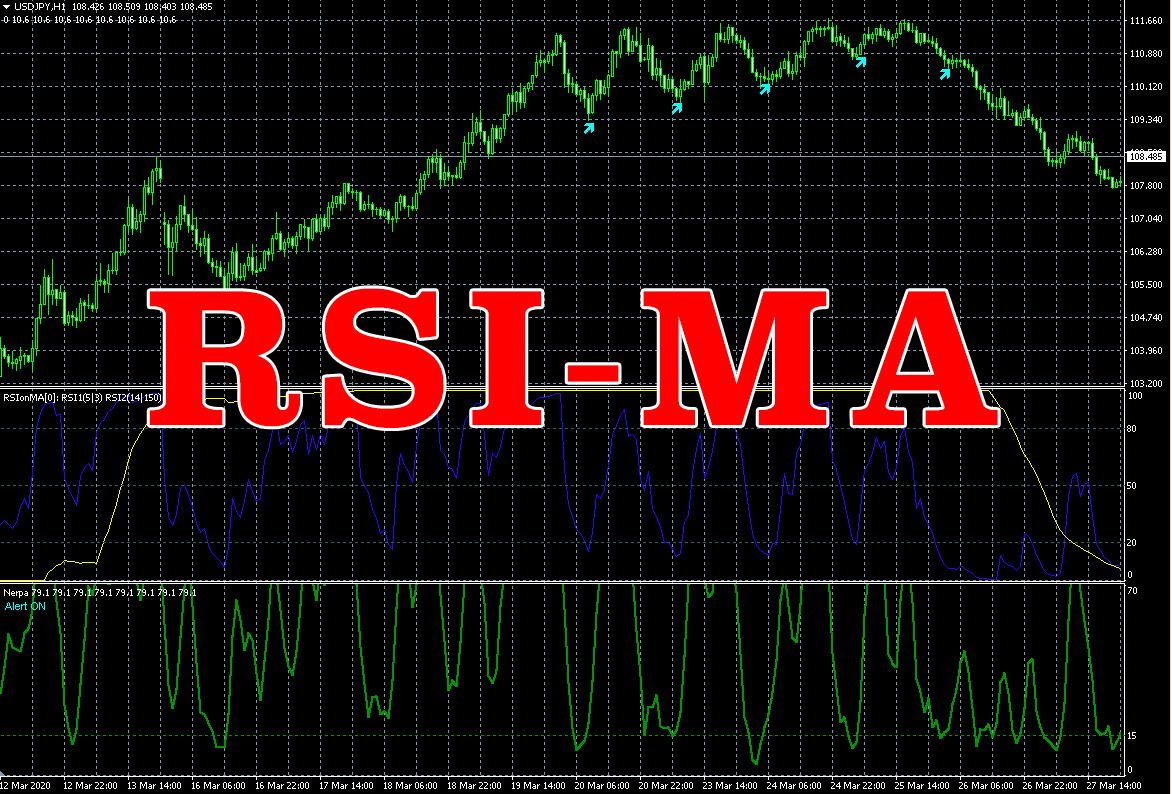Click price scale value 105.500

(1146, 284)
